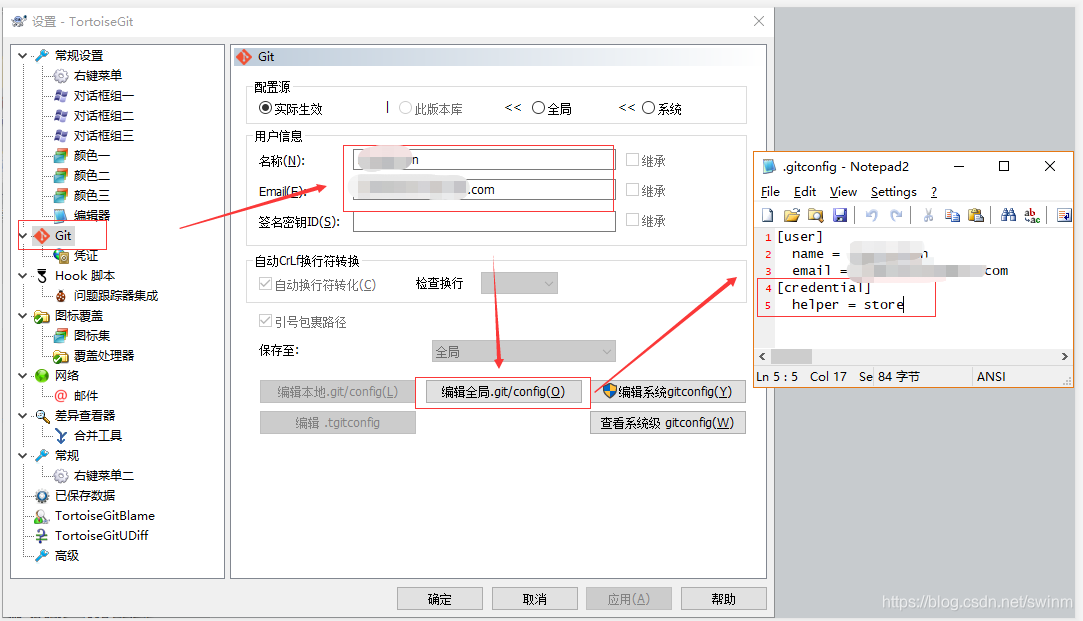Click the Replace abc icon in Notepad2
The height and width of the screenshot is (621, 1083).
point(1032,216)
